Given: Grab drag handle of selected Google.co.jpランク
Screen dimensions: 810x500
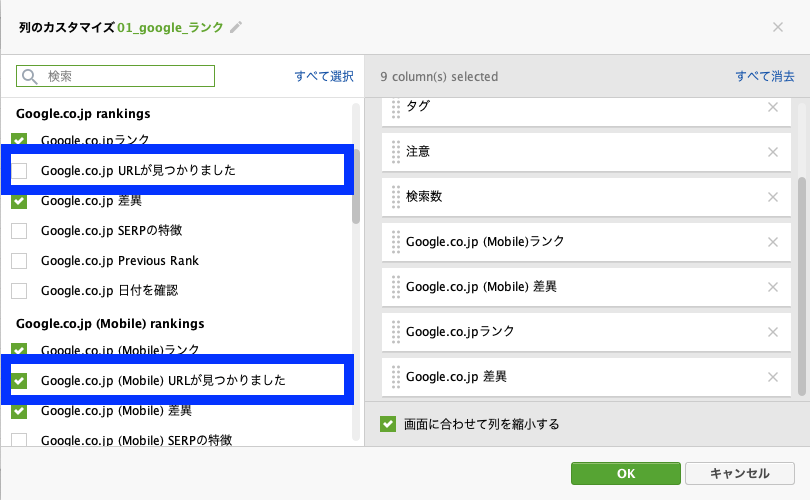Looking at the screenshot, I should point(396,332).
